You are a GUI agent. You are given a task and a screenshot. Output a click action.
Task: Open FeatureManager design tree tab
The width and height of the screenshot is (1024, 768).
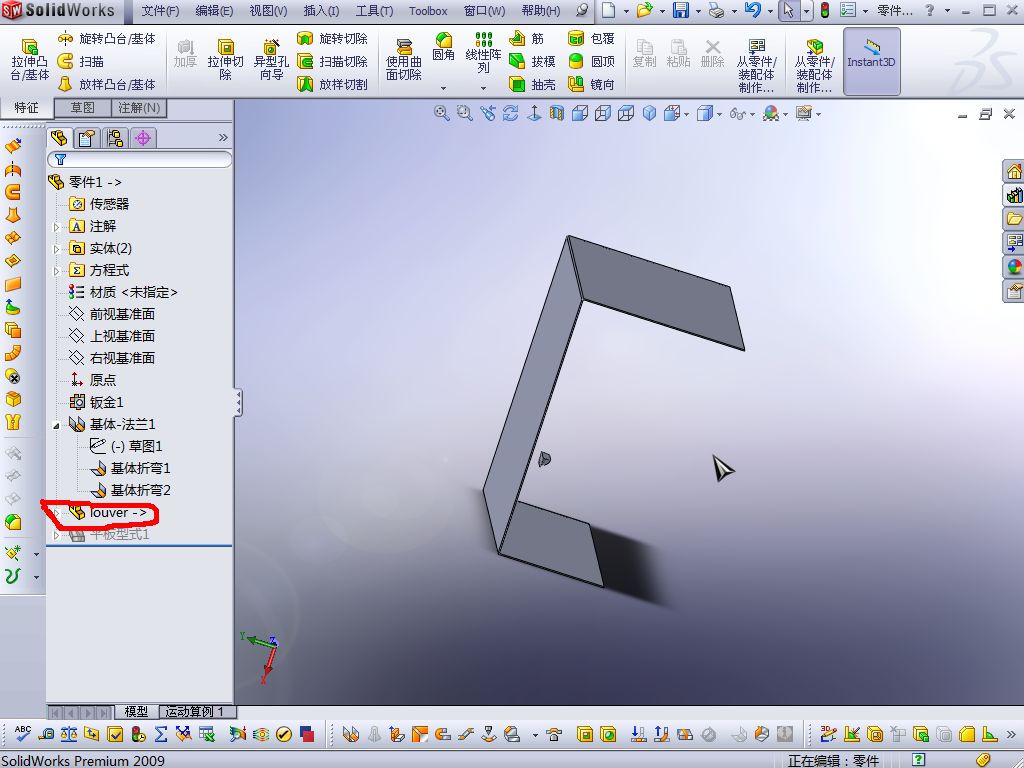(x=59, y=138)
